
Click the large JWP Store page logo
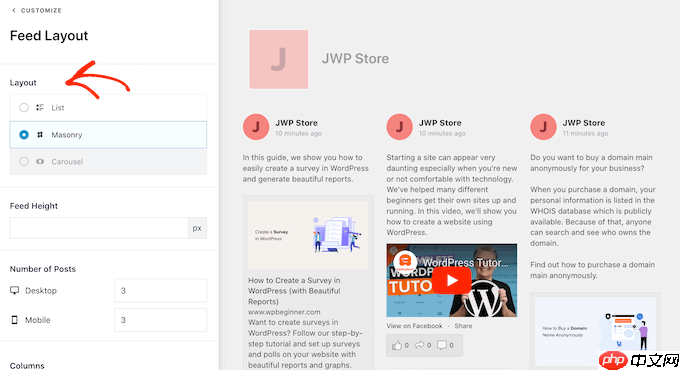point(279,59)
